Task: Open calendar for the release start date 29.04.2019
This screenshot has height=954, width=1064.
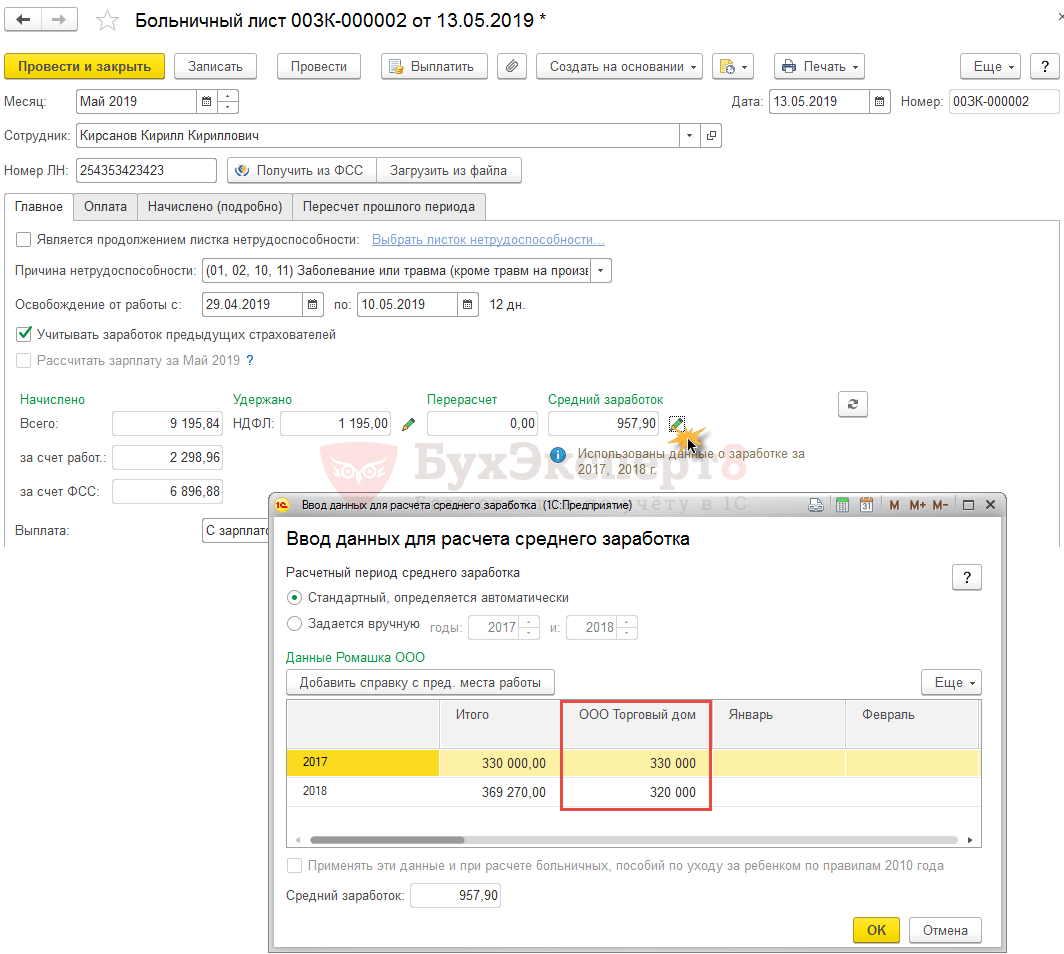Action: pos(312,305)
